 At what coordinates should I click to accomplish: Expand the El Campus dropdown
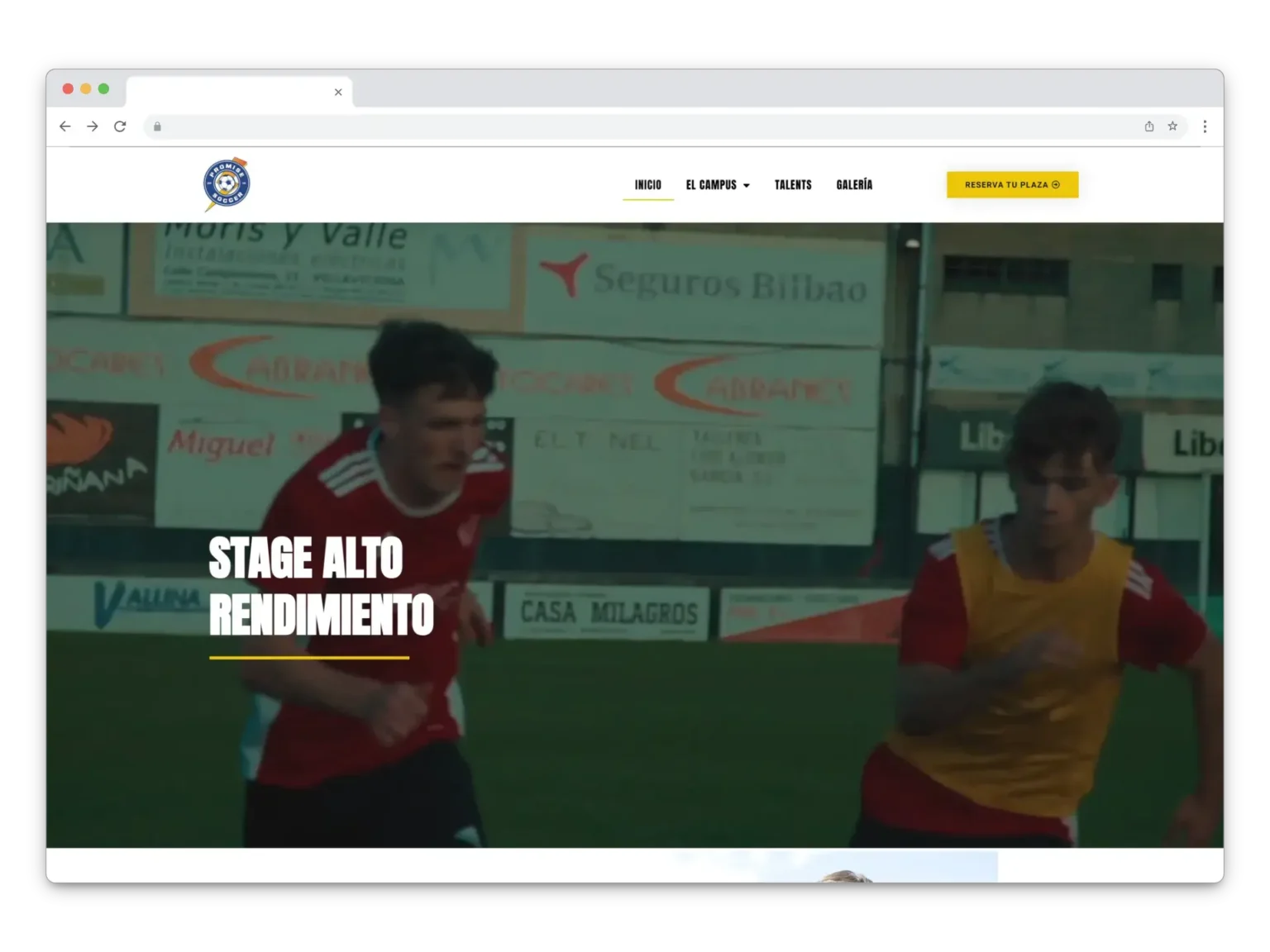coord(718,185)
